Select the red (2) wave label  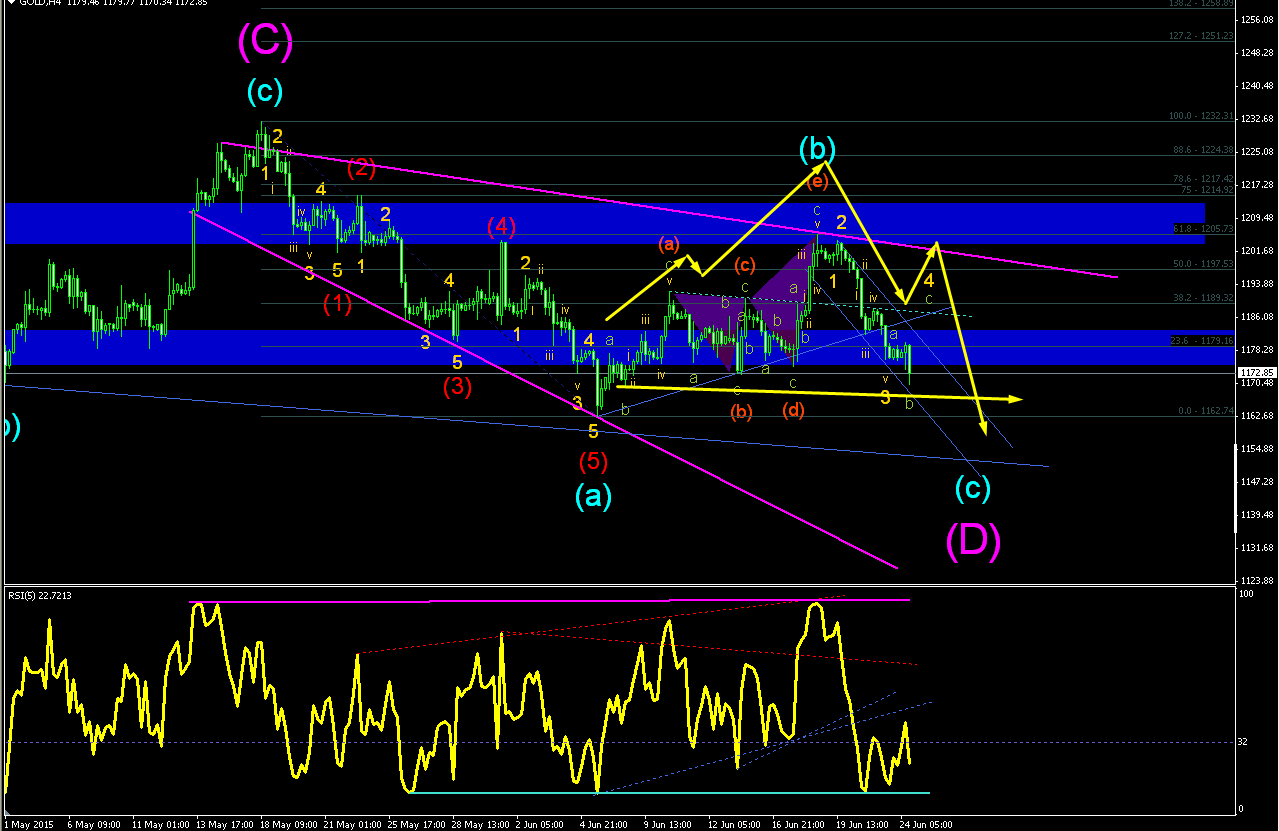361,168
